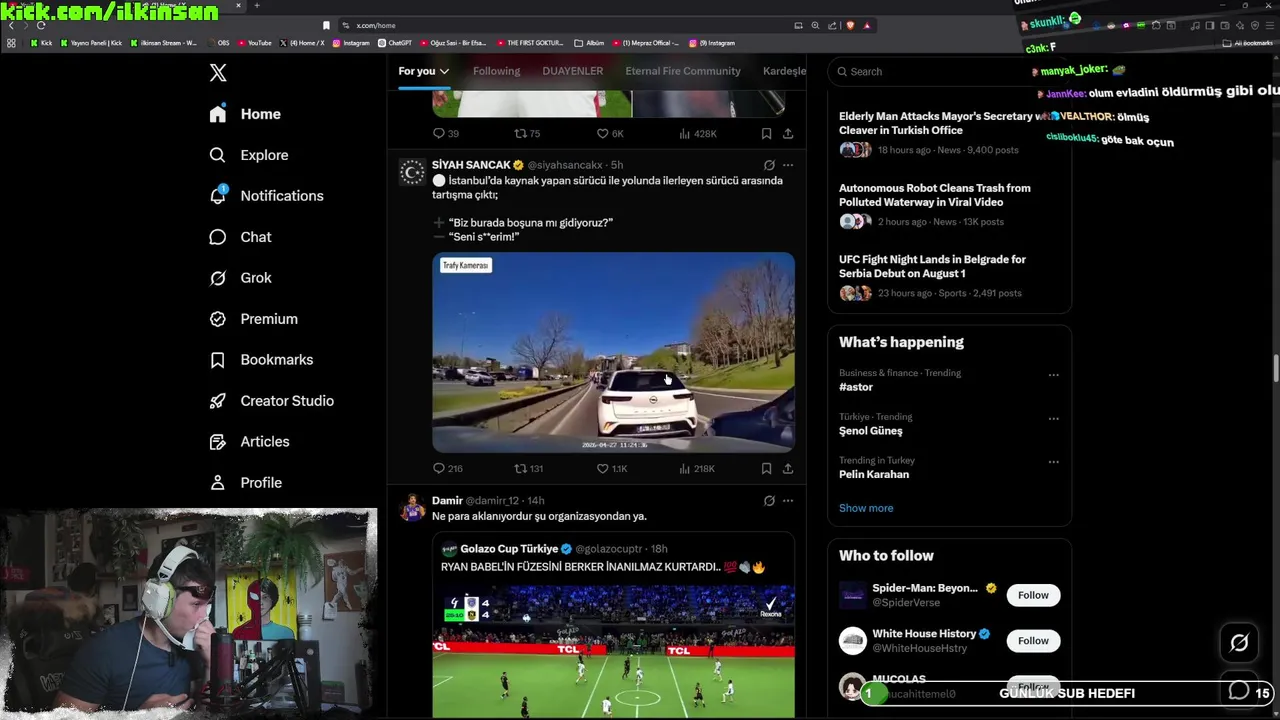Switch to the Following tab

tap(496, 71)
